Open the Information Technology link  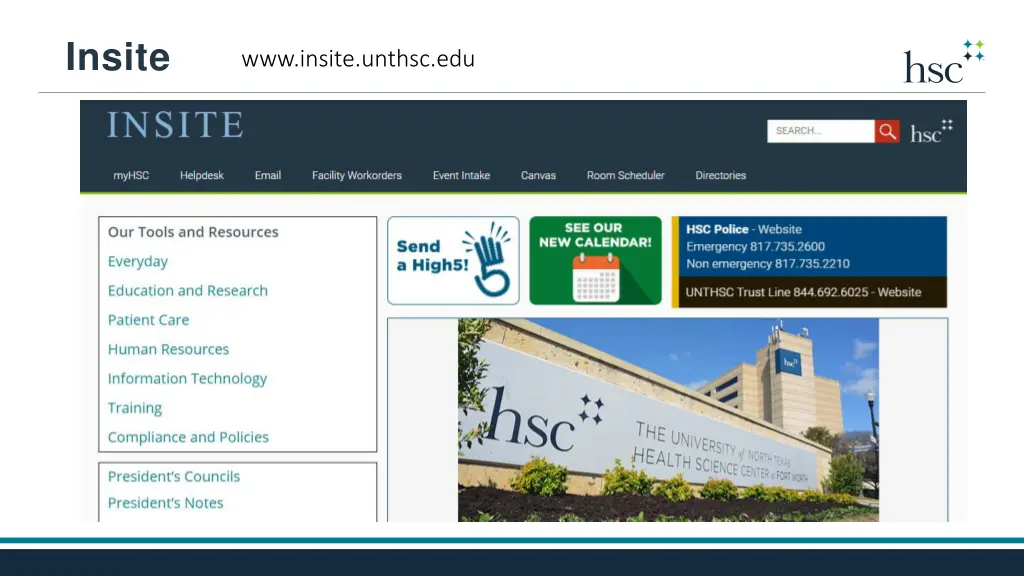pos(187,379)
